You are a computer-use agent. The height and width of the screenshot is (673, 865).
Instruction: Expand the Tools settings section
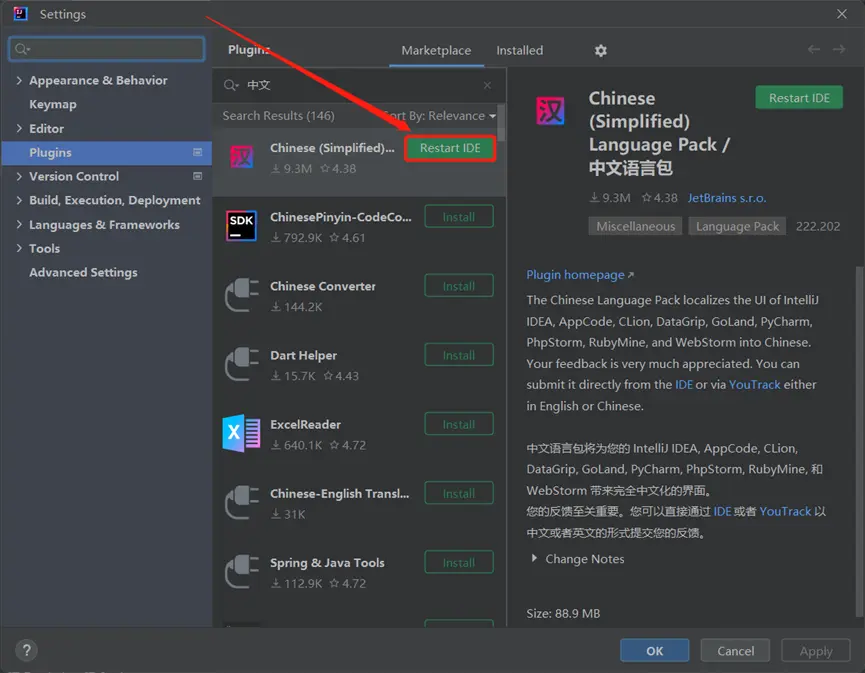19,248
